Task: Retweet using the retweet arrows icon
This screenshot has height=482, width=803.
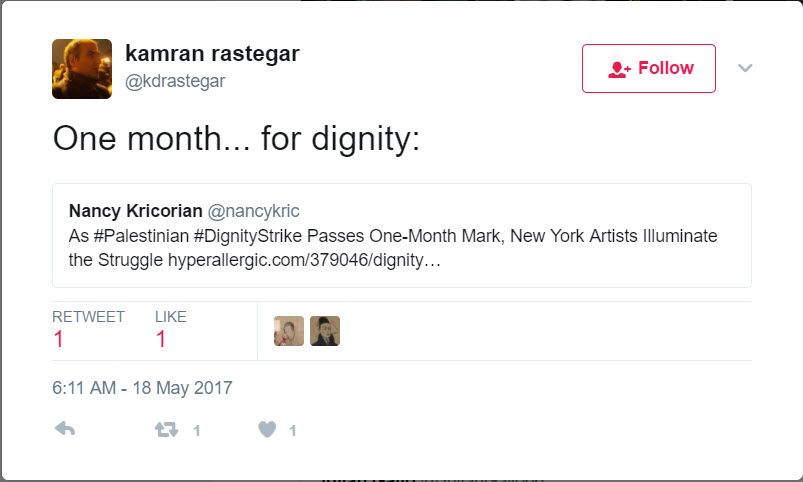Action: (165, 430)
